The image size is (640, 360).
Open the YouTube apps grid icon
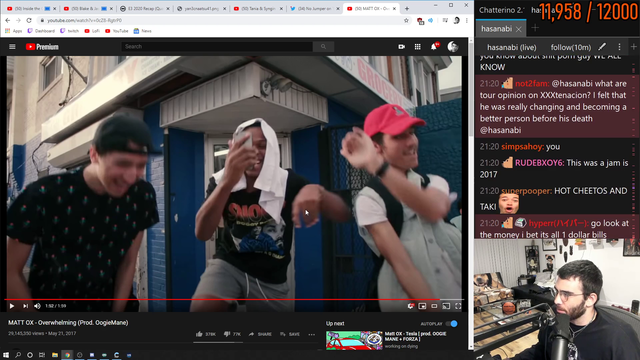coord(418,47)
